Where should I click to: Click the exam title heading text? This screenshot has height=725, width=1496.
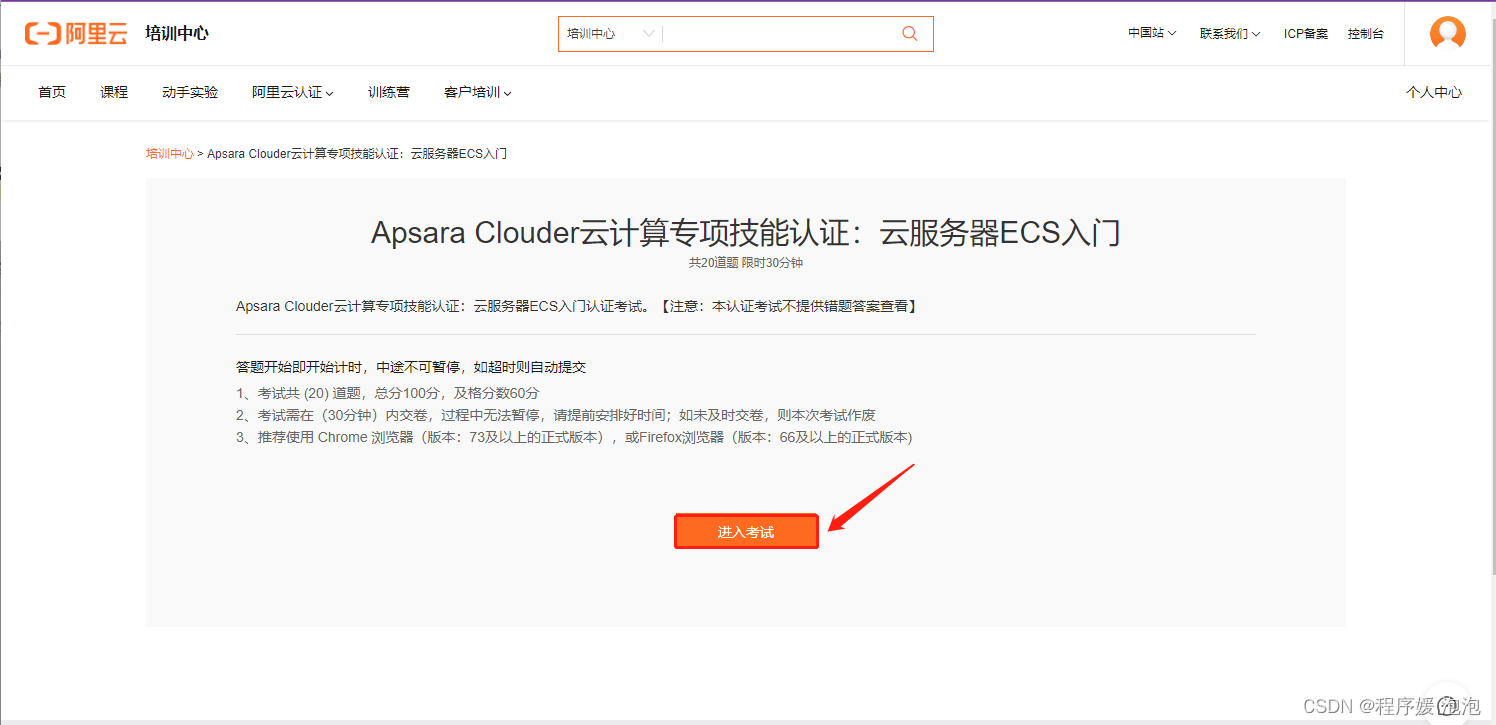tap(746, 233)
